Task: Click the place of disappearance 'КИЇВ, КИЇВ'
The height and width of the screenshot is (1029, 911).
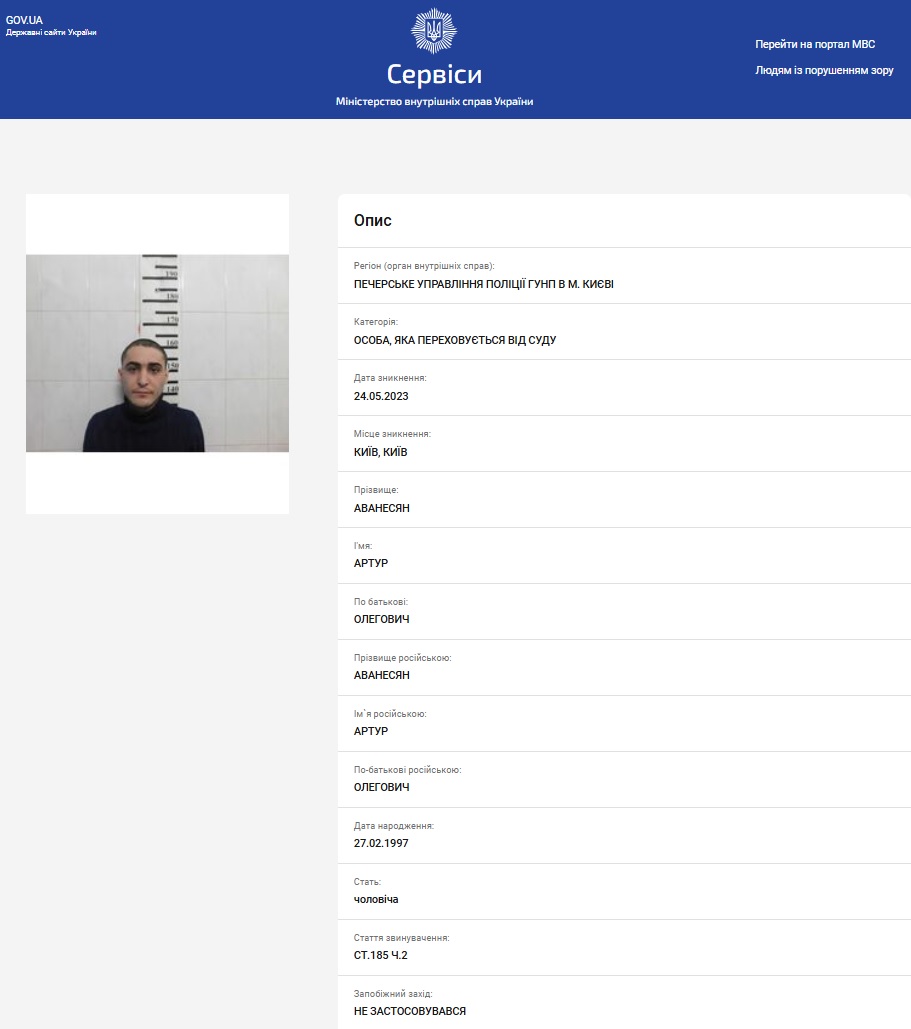Action: (x=380, y=452)
